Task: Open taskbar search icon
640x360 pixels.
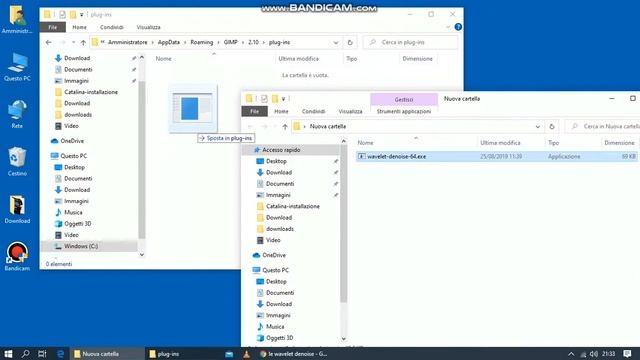Action: click(25, 354)
